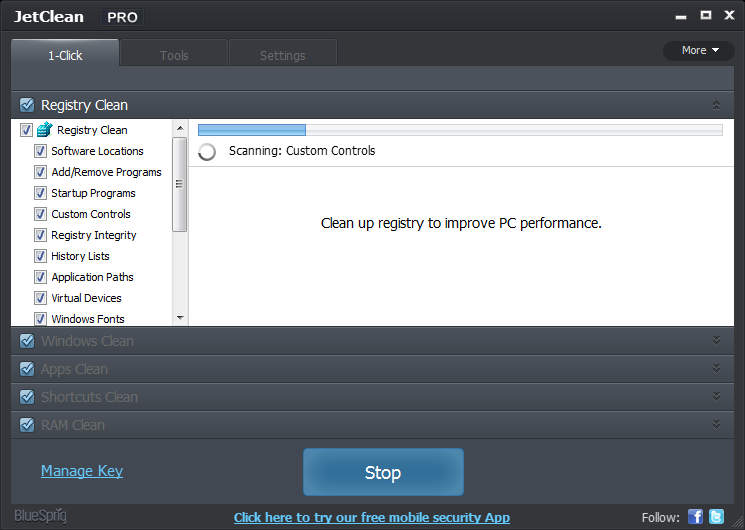Click the scan progress bar

point(460,129)
